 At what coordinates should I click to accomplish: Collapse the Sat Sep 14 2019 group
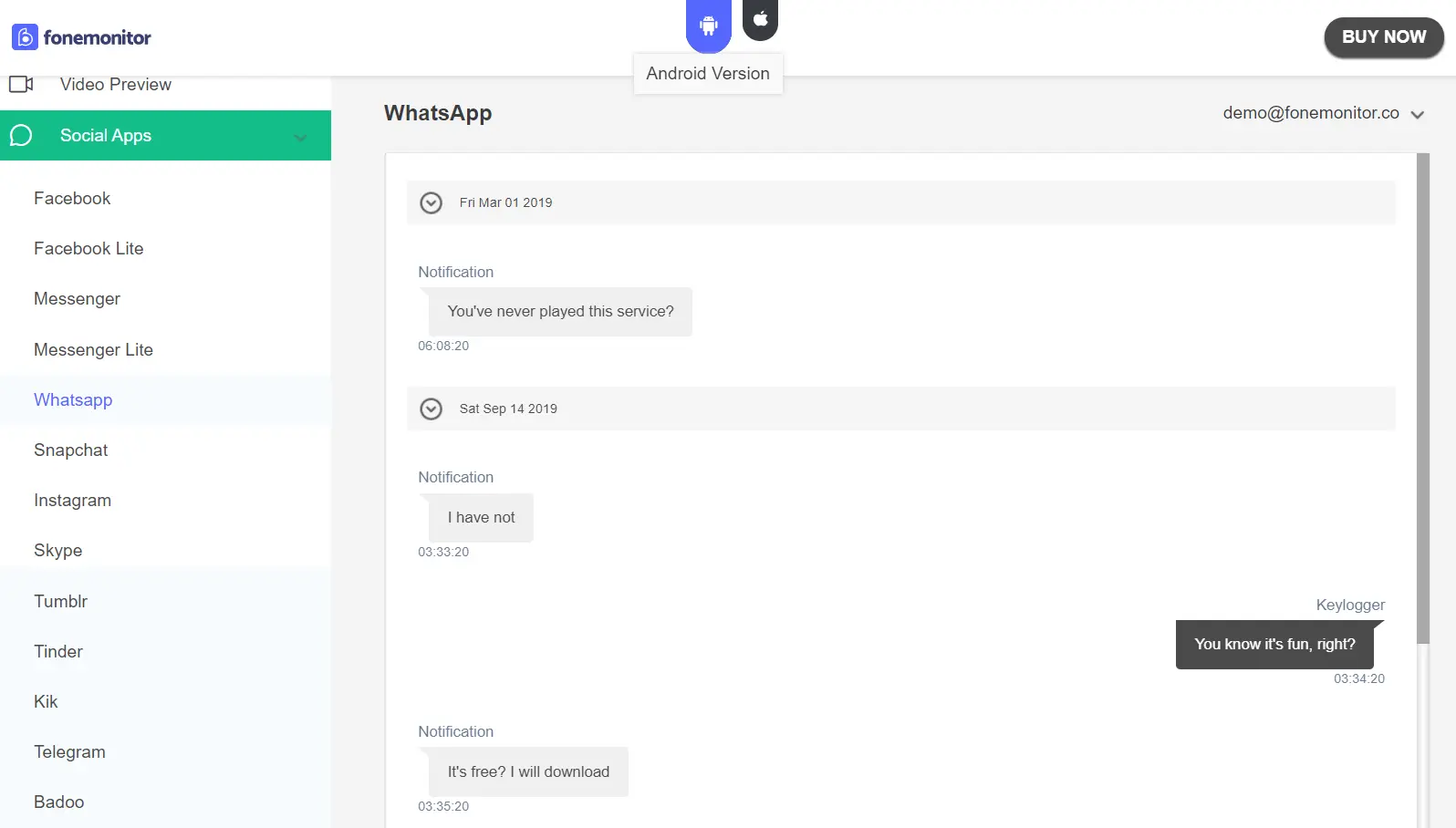431,409
